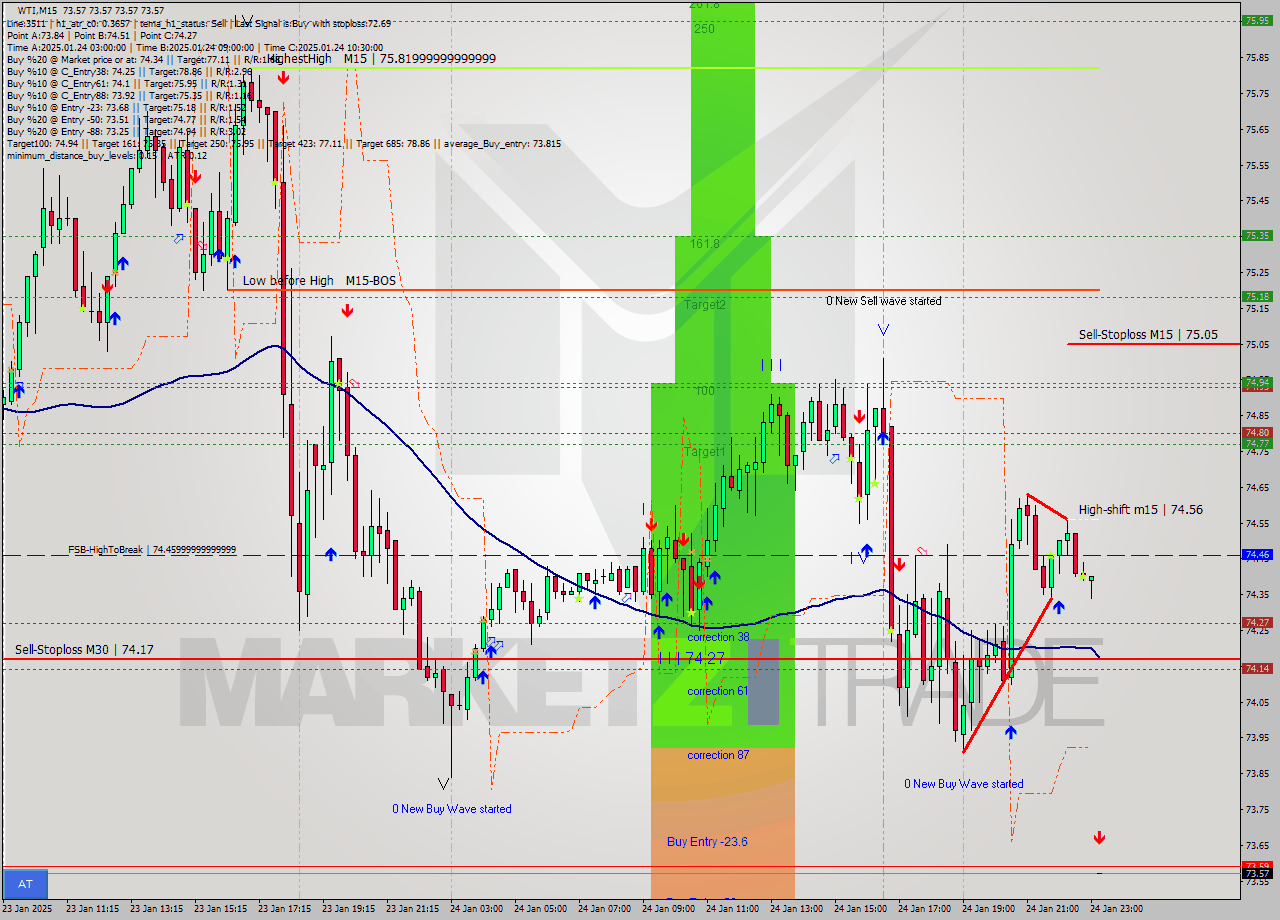The image size is (1280, 920).
Task: Click the AT button in the corner
Action: pos(25,884)
